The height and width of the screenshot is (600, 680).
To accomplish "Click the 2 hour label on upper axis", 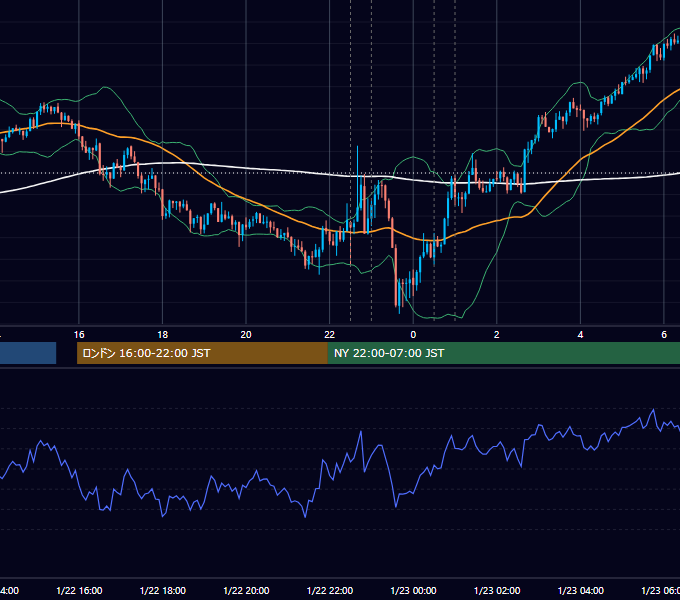I will (x=497, y=335).
